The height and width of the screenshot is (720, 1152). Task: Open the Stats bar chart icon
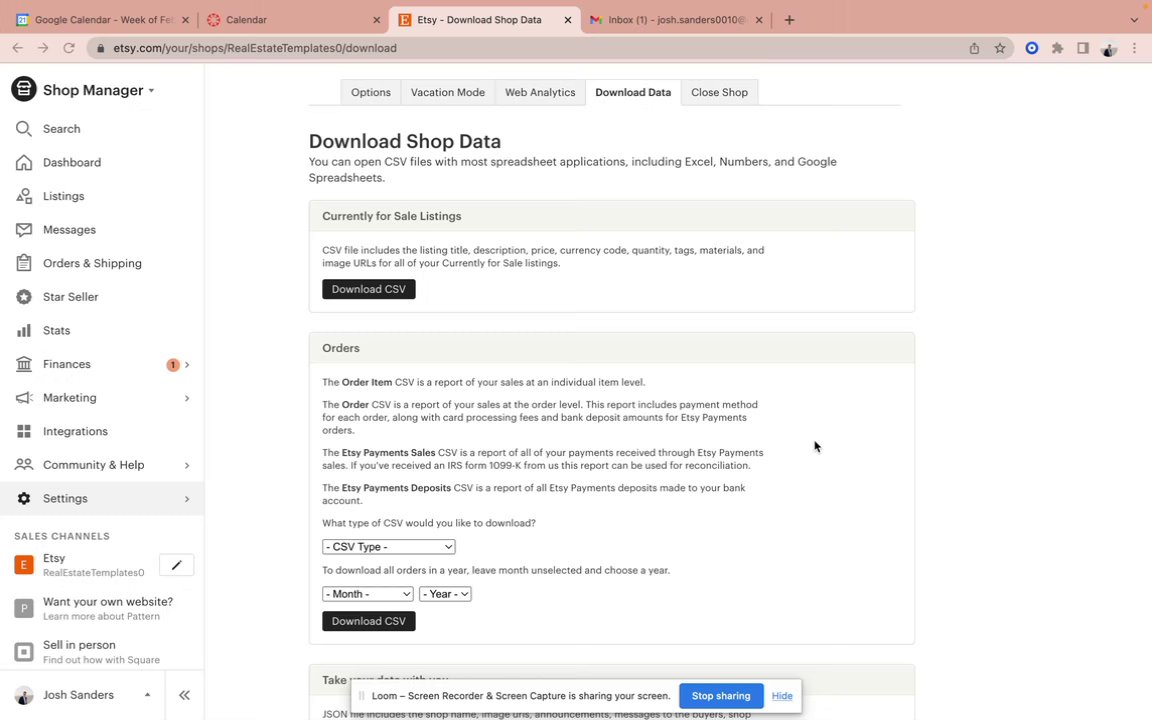click(24, 331)
